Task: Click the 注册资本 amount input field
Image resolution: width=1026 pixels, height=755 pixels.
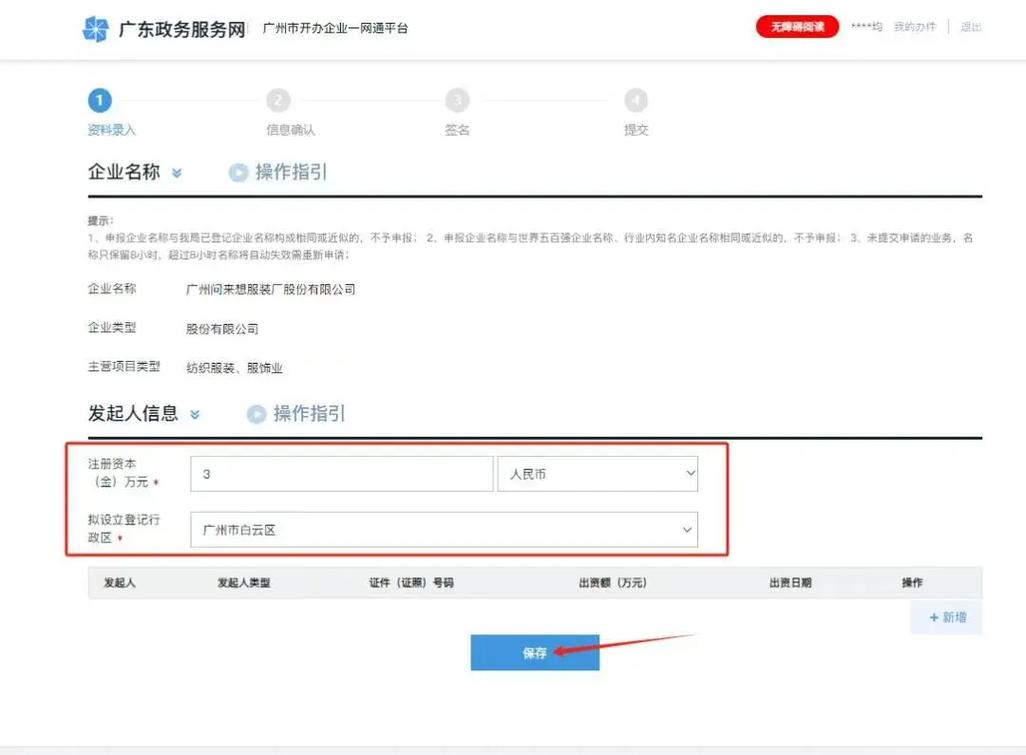Action: point(341,474)
